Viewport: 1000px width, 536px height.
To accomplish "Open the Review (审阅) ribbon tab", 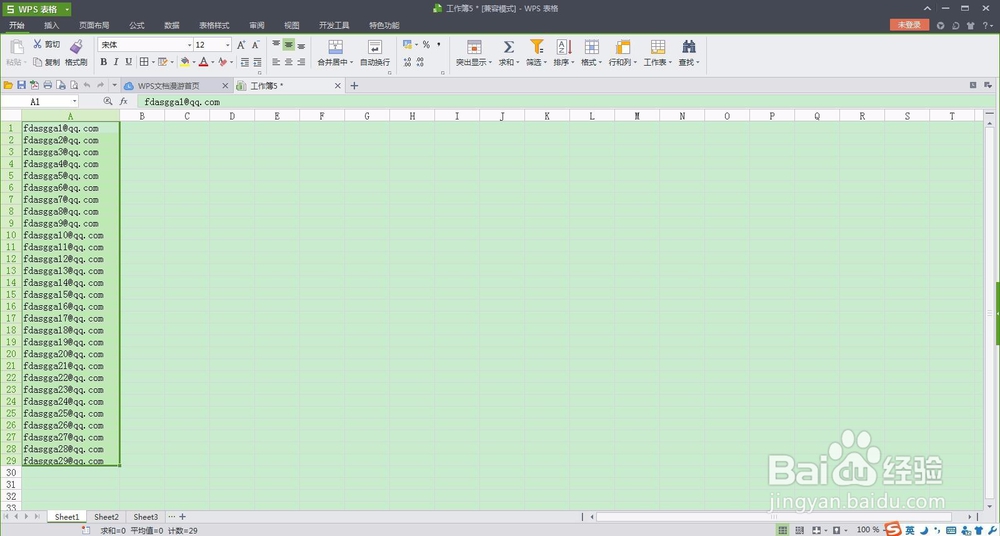I will click(257, 26).
